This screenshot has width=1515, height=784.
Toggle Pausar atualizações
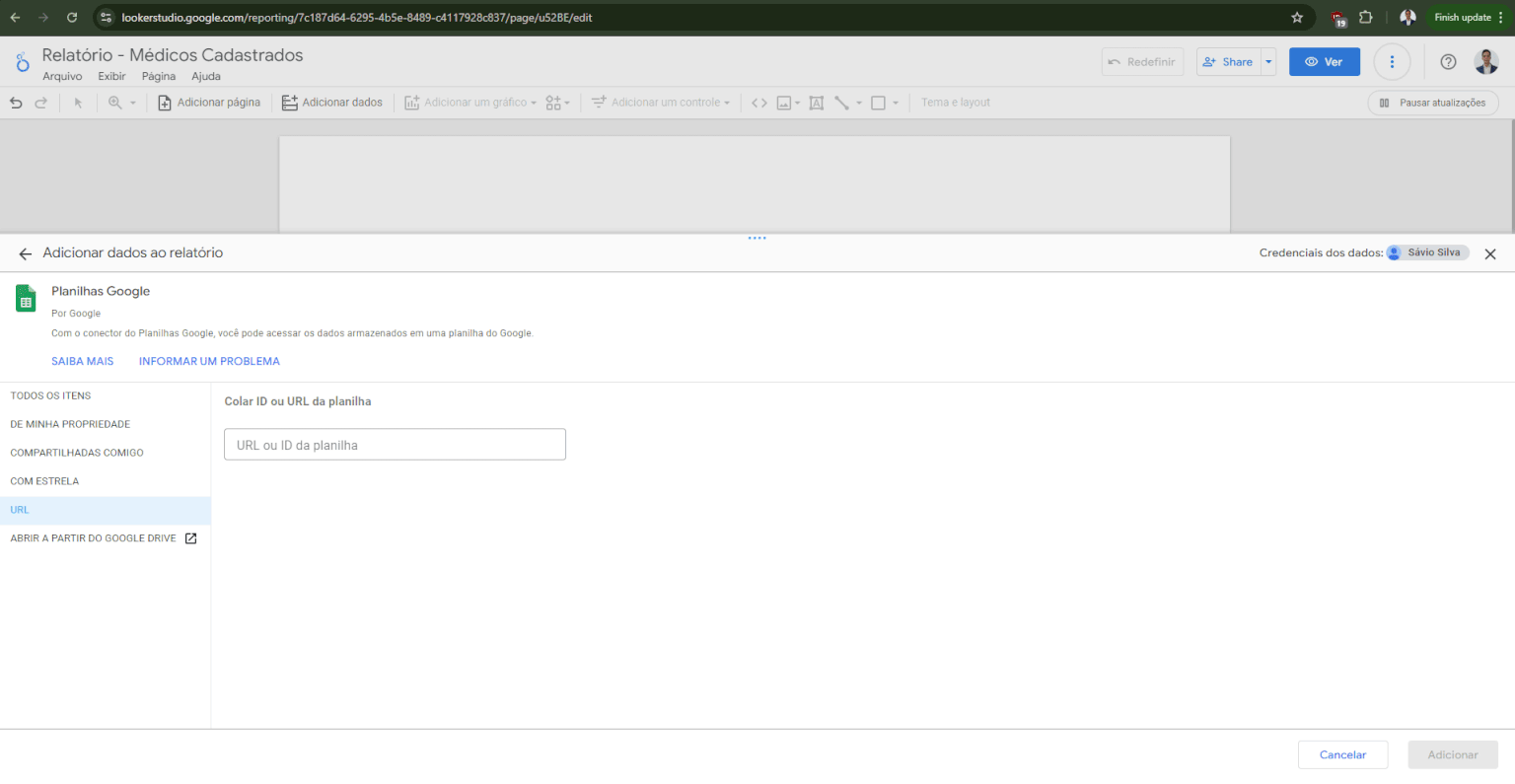(1432, 102)
